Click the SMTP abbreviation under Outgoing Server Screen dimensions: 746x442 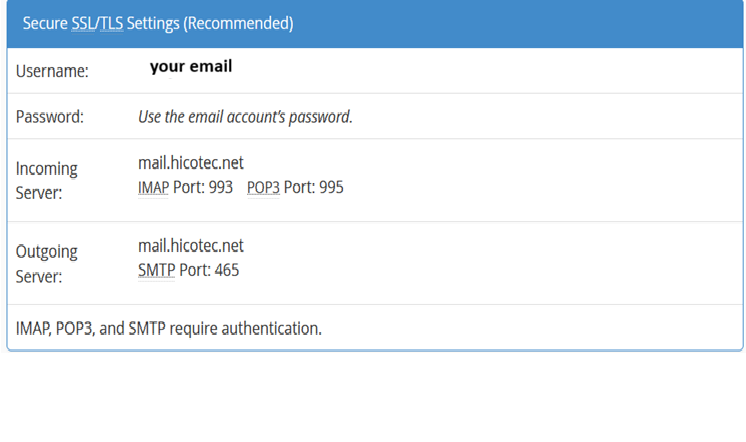[x=157, y=270]
